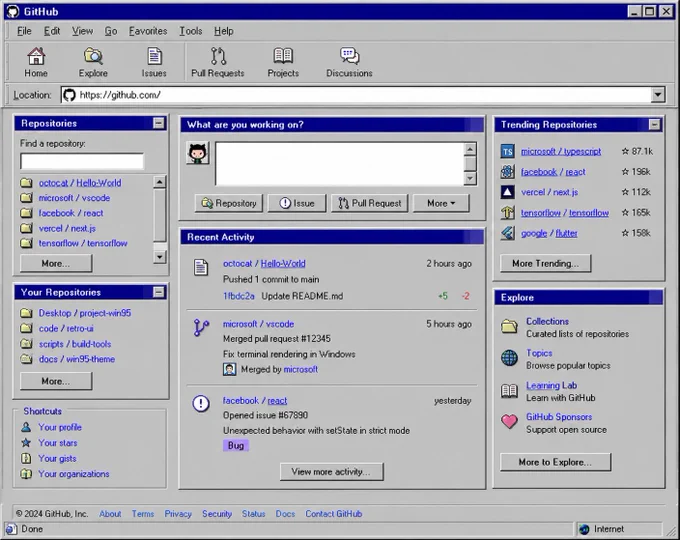Viewport: 680px width, 540px height.
Task: Click the small avatar next to Merged by
Action: [x=229, y=370]
